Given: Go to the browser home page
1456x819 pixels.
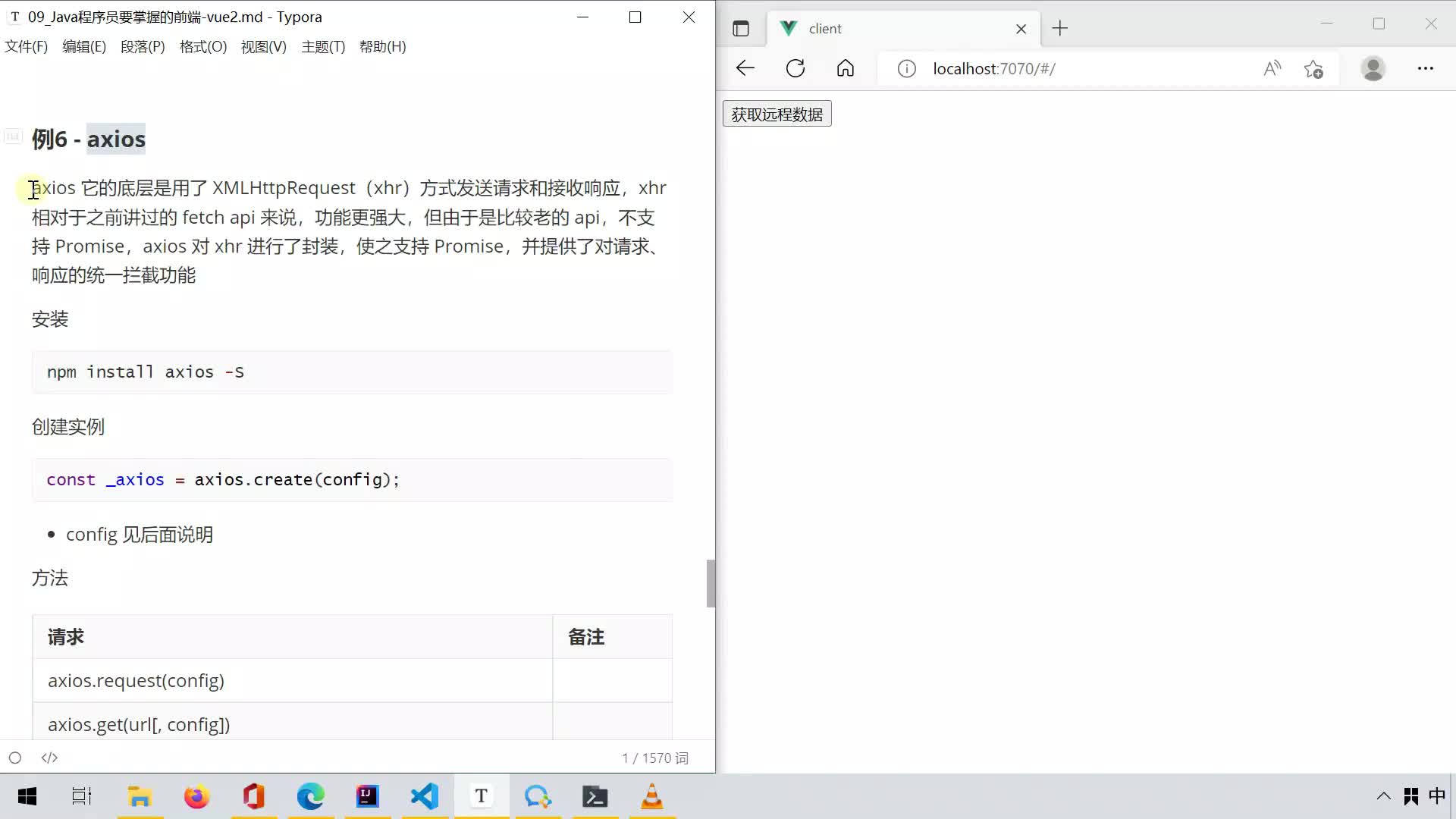Looking at the screenshot, I should pos(846,69).
